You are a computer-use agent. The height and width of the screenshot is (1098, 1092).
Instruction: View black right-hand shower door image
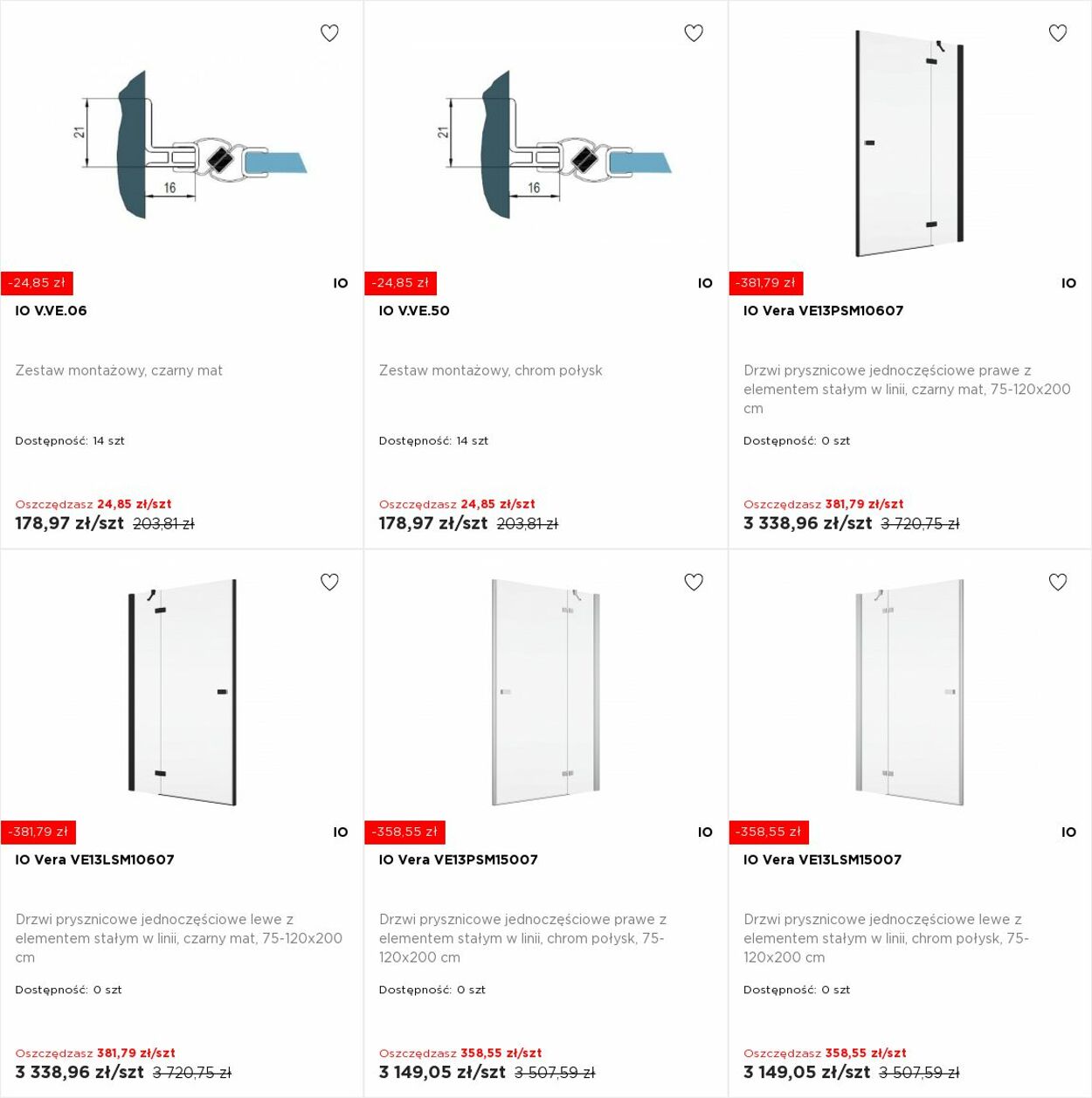point(909,144)
